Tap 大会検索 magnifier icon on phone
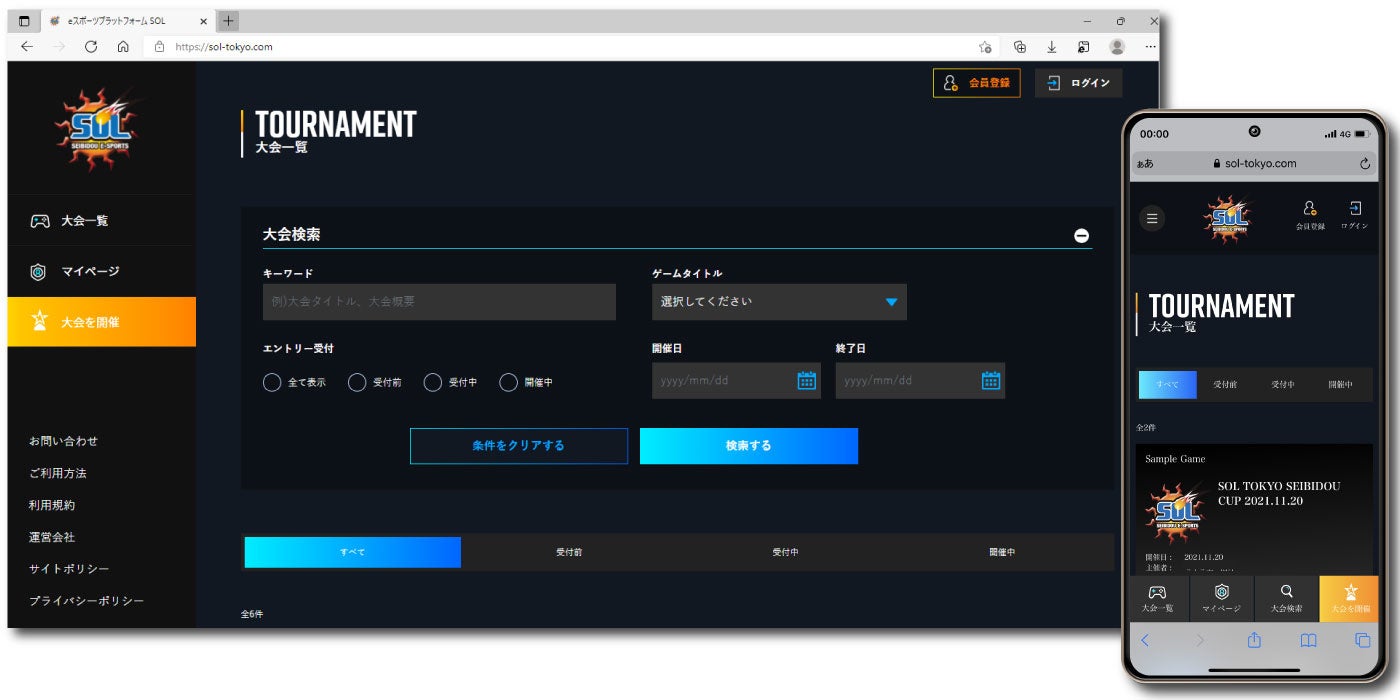The height and width of the screenshot is (700, 1400). (1286, 591)
